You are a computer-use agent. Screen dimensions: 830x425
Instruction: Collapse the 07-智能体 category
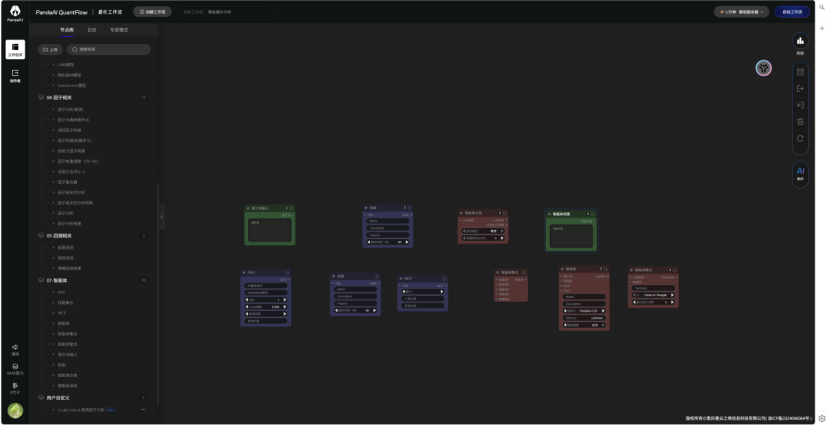[41, 280]
